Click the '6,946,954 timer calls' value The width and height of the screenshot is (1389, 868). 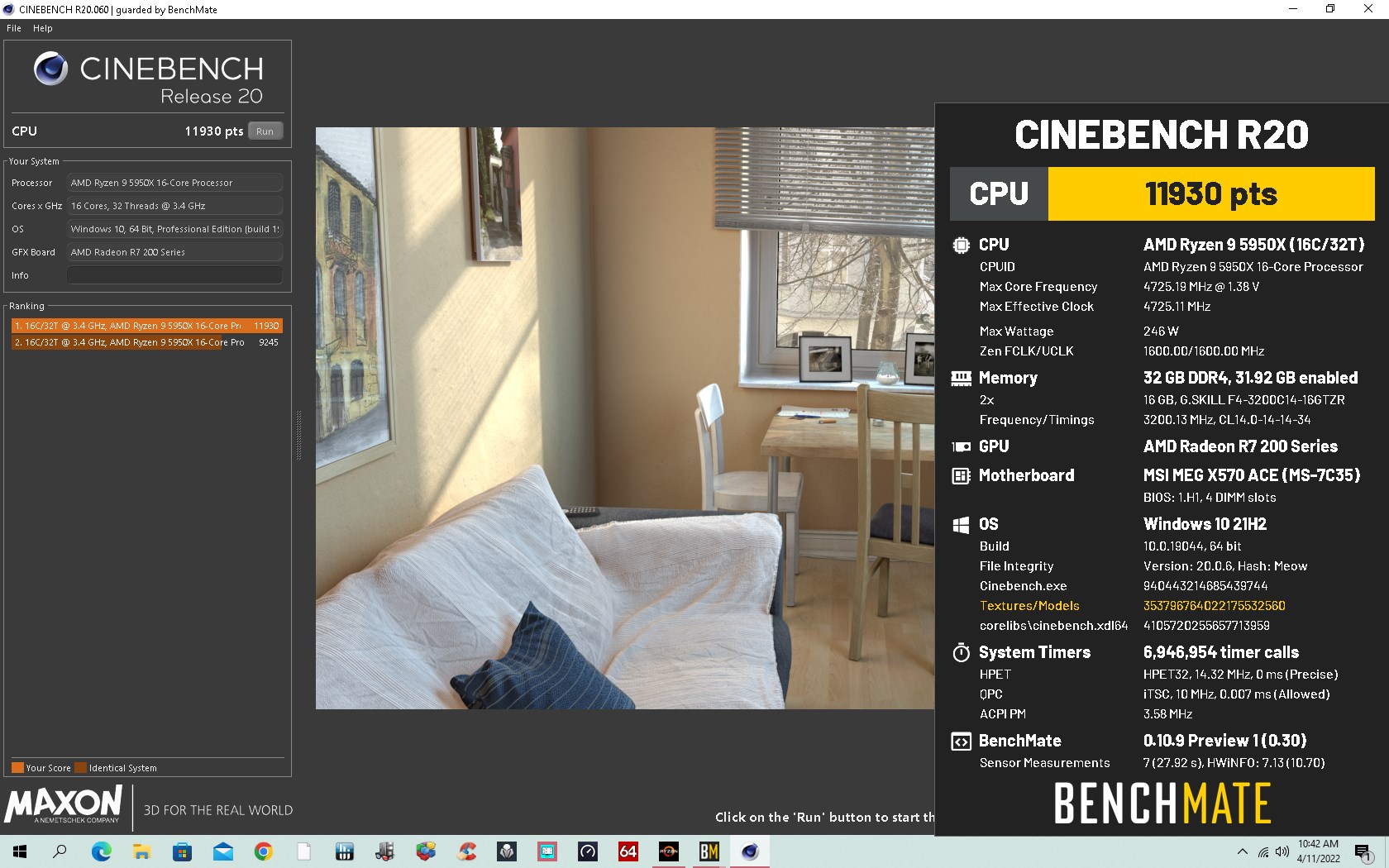pyautogui.click(x=1220, y=652)
